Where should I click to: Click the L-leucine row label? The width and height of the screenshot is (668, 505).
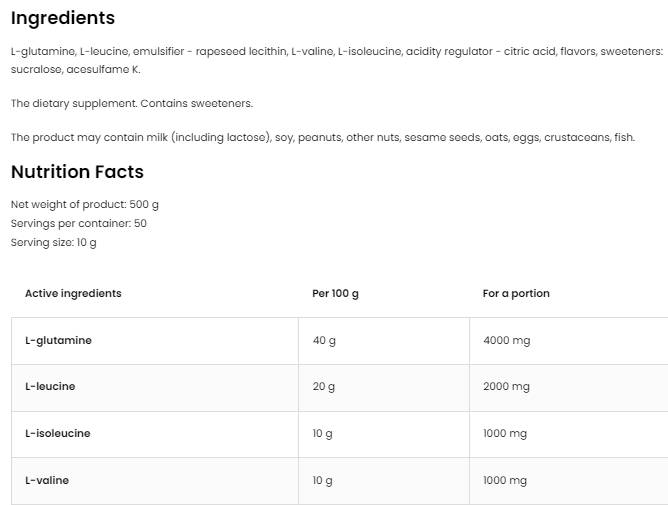point(50,386)
